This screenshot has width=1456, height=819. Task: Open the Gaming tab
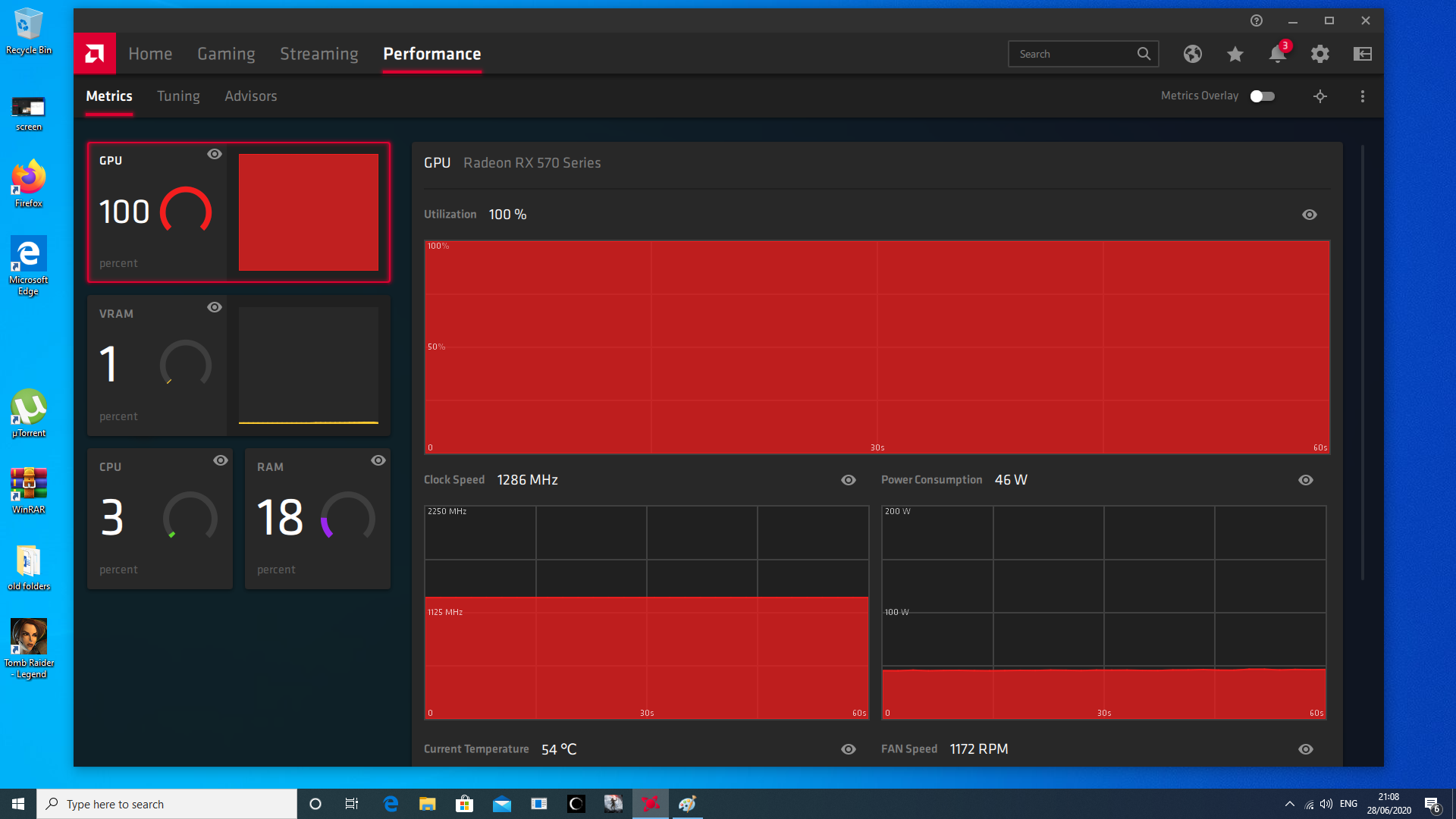tap(226, 54)
